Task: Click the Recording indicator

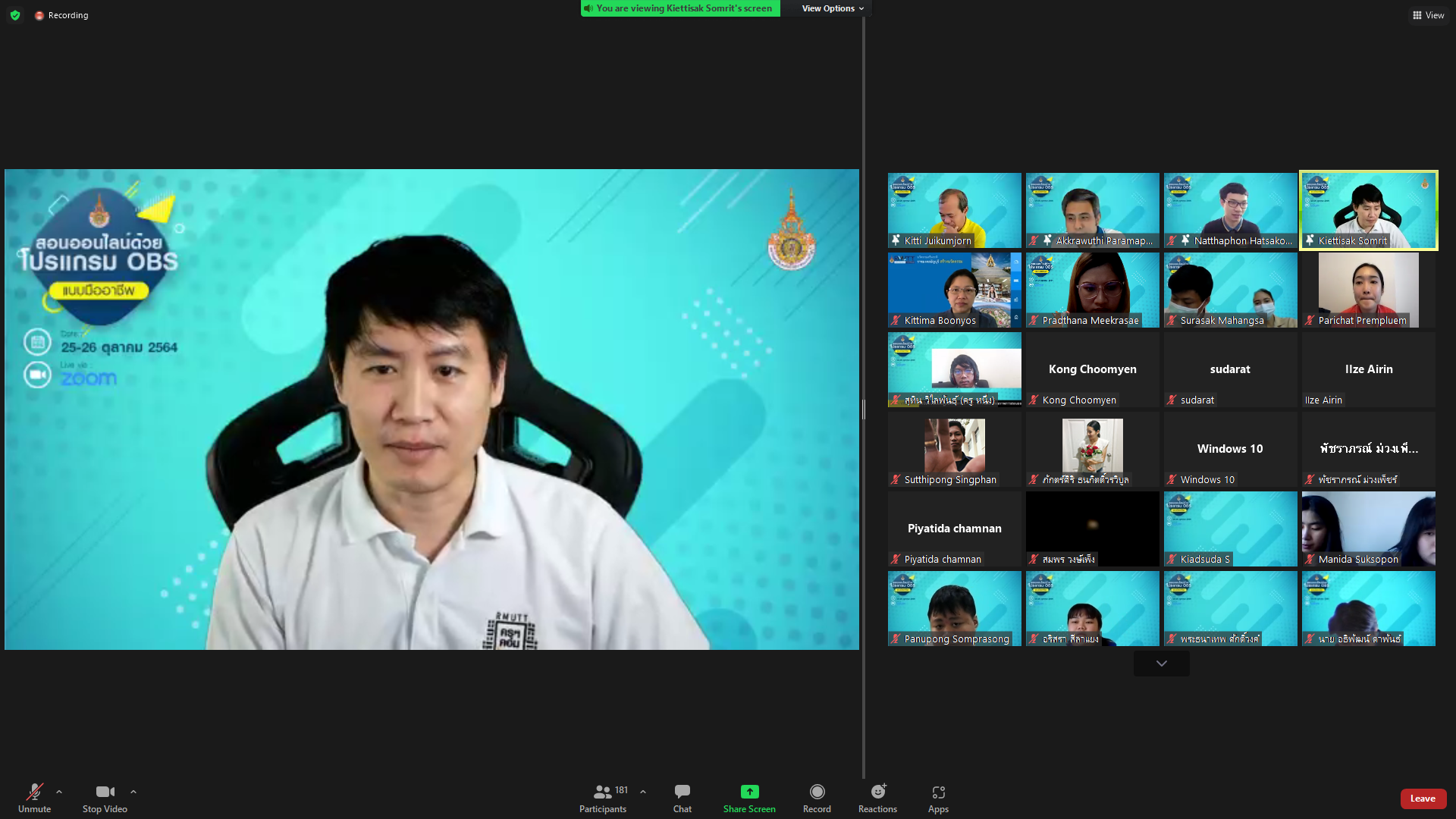Action: pyautogui.click(x=61, y=15)
